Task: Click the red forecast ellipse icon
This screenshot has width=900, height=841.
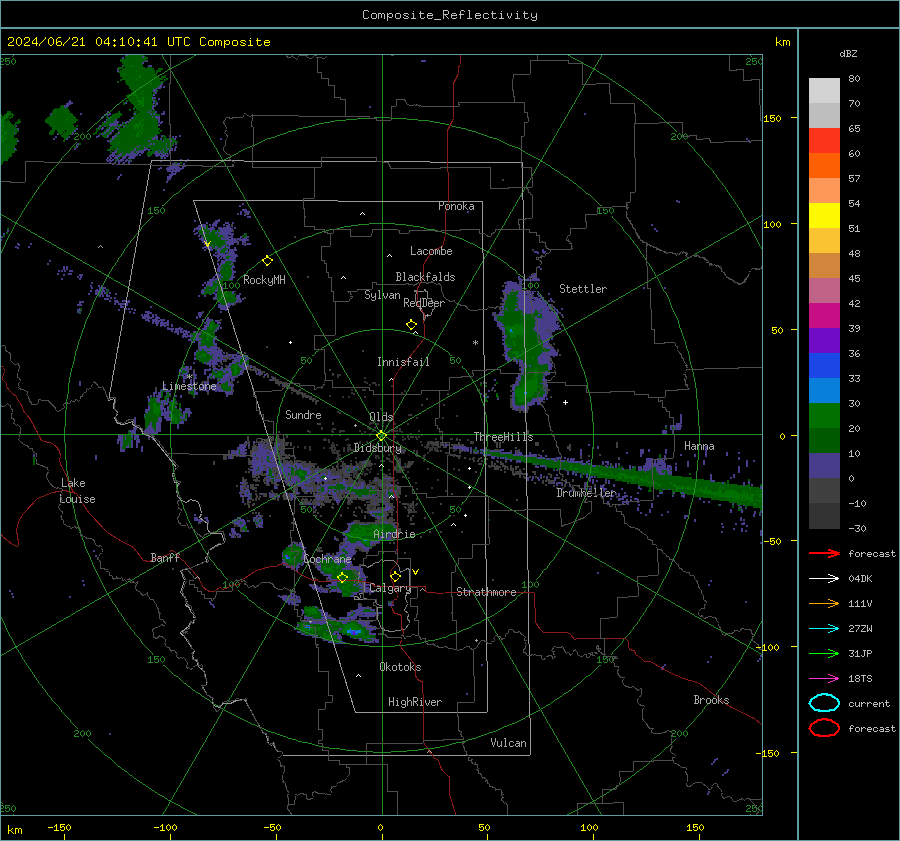Action: 824,728
